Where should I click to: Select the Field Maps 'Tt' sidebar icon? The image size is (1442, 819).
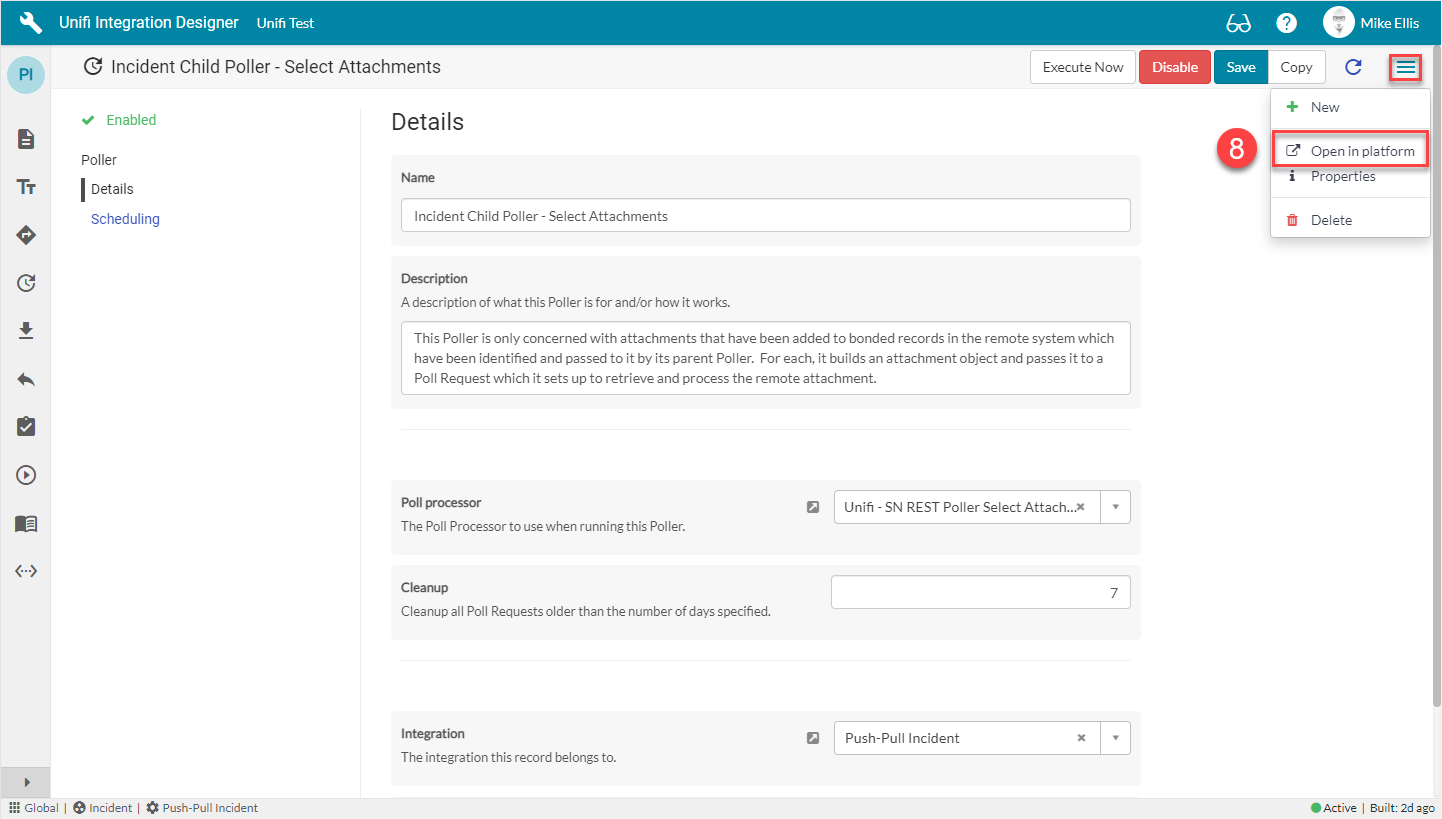click(25, 187)
